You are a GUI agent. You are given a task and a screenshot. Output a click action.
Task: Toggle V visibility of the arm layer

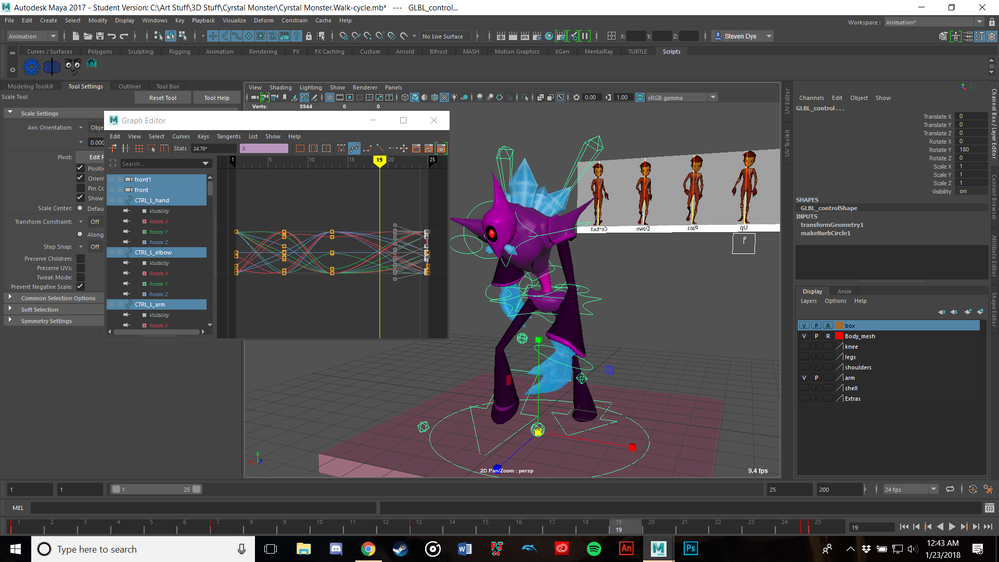pyautogui.click(x=804, y=378)
